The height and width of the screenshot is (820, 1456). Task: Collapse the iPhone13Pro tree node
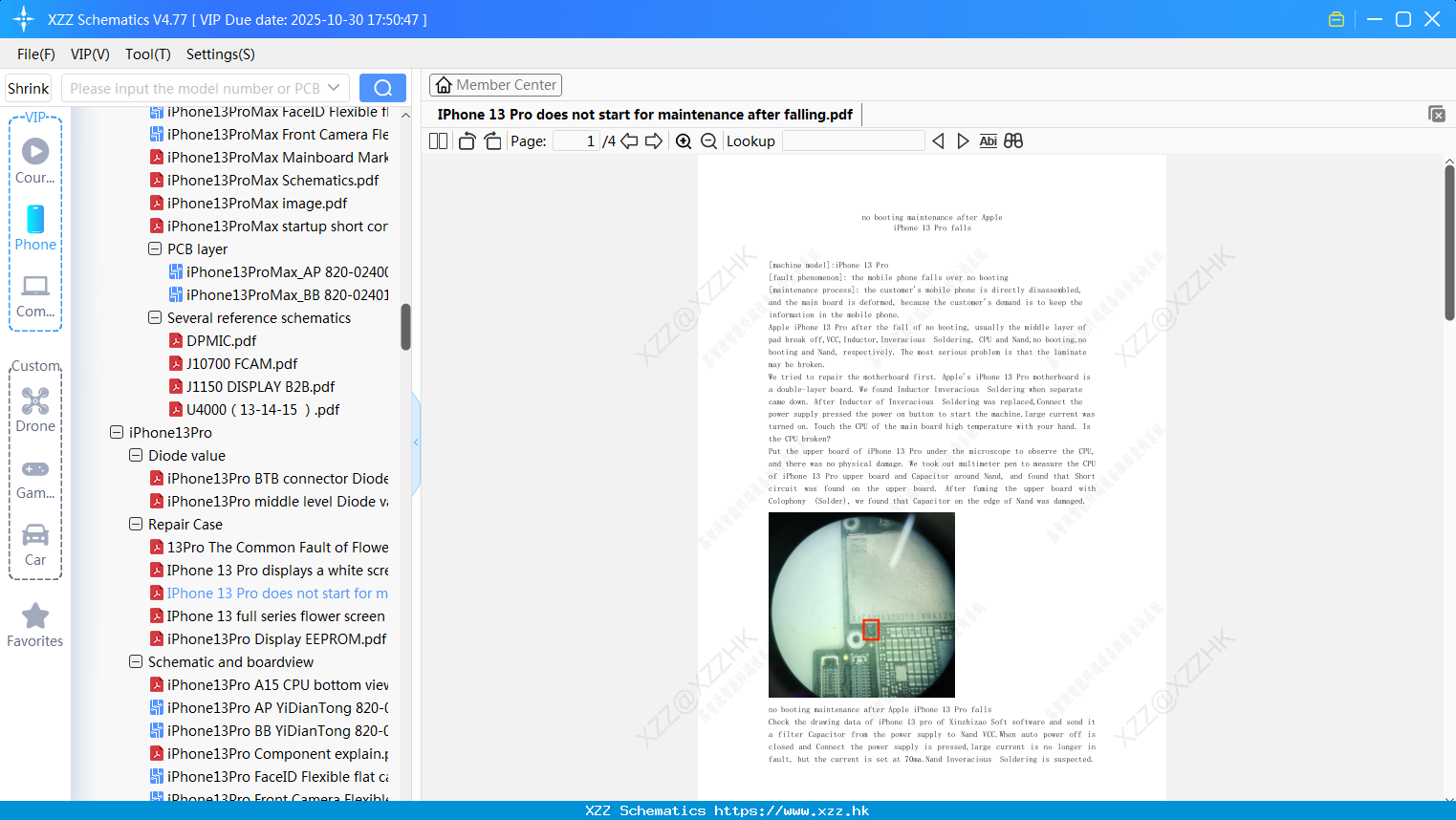pos(117,432)
